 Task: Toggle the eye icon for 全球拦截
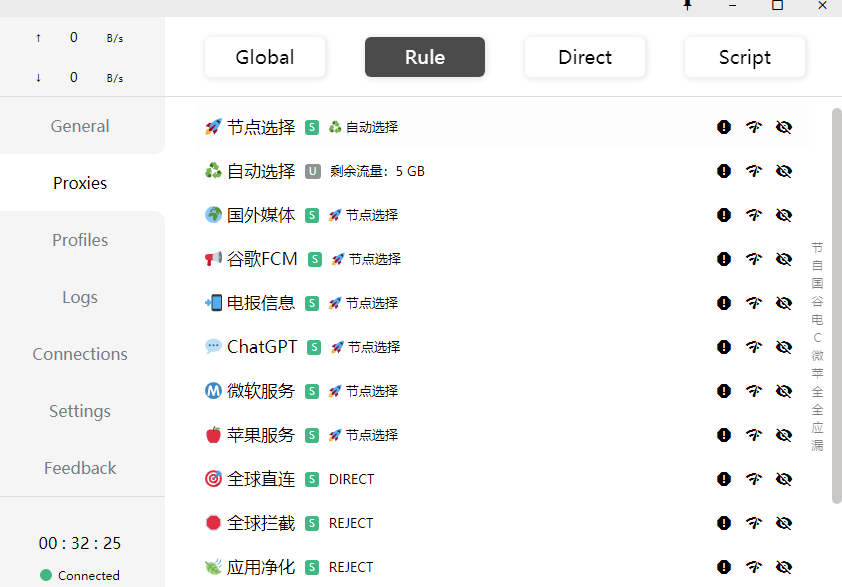(x=784, y=523)
